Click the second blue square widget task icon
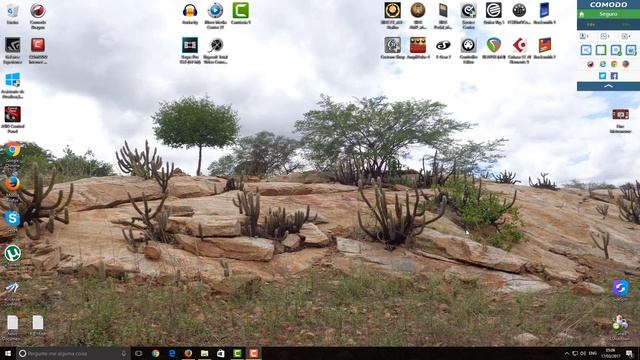 pyautogui.click(x=601, y=50)
